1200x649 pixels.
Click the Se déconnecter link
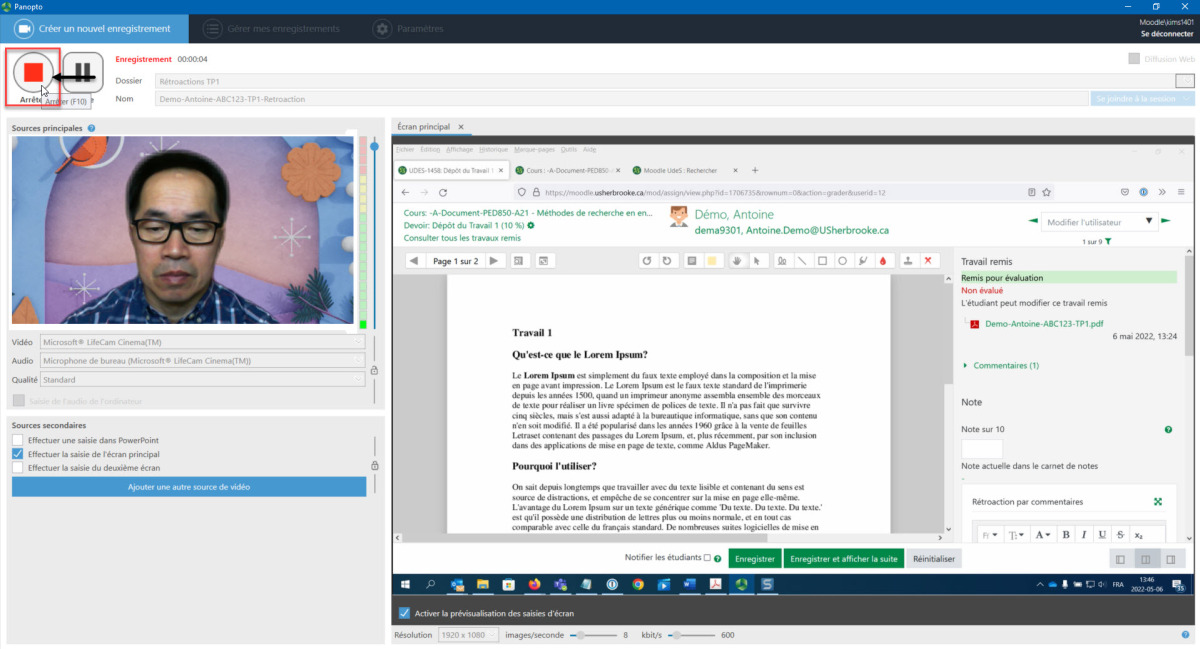point(1167,34)
